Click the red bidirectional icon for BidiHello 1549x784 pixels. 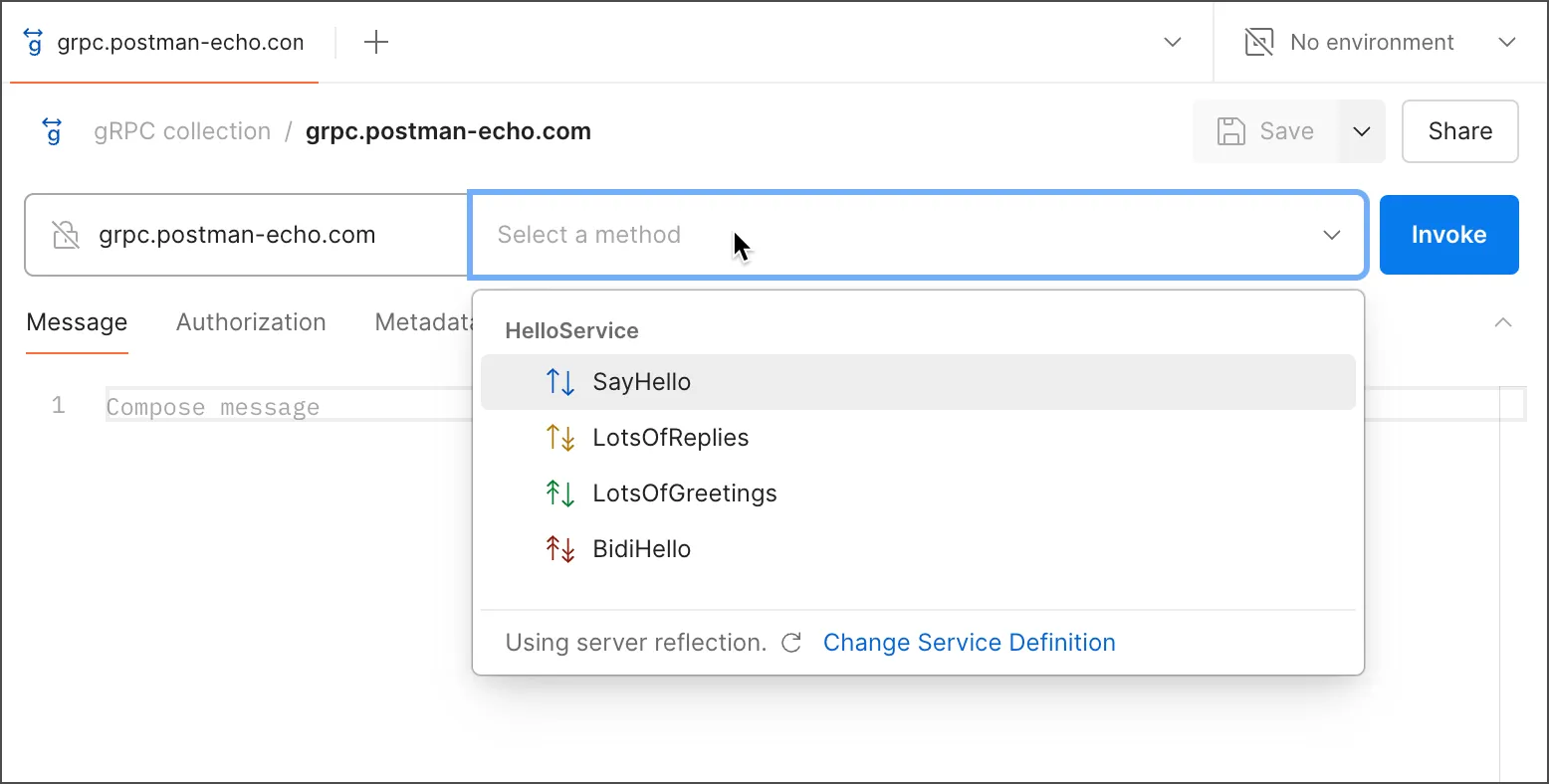coord(560,549)
